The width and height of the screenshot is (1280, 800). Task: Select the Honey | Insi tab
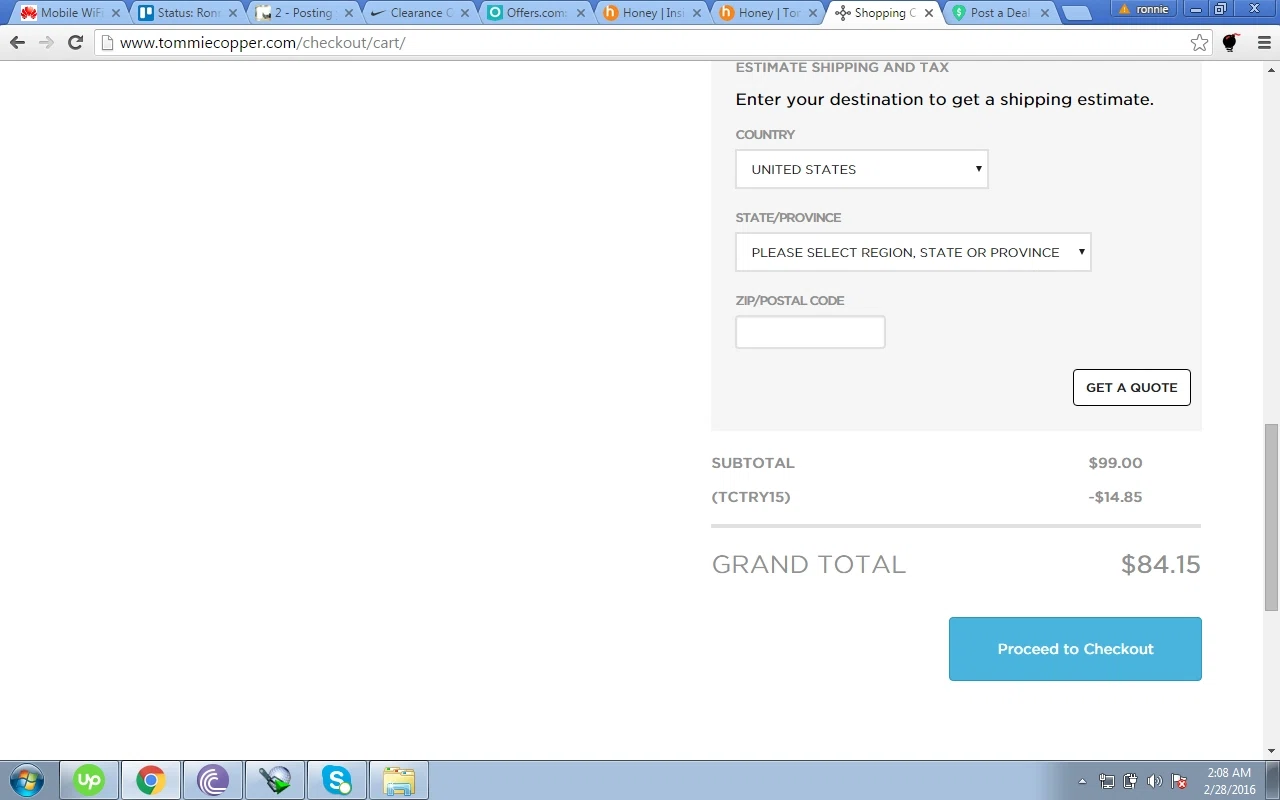(650, 13)
